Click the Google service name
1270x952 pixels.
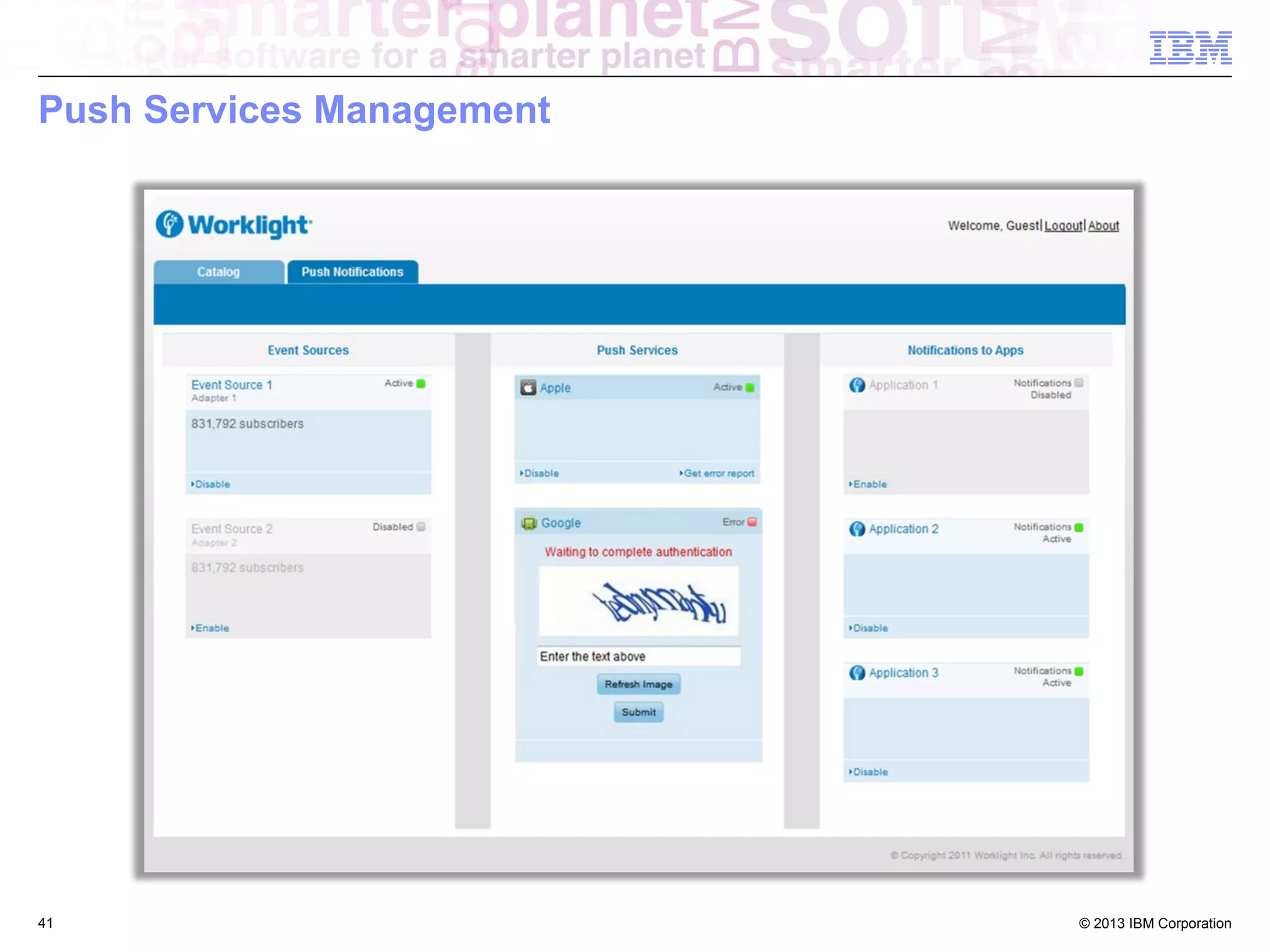[561, 523]
